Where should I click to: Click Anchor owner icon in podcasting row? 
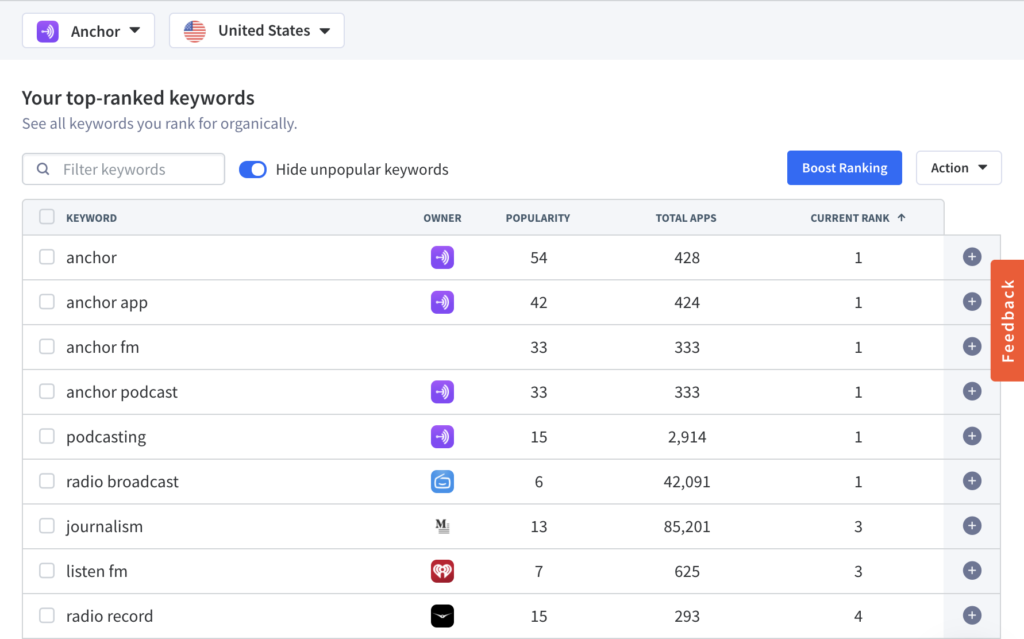pyautogui.click(x=442, y=436)
